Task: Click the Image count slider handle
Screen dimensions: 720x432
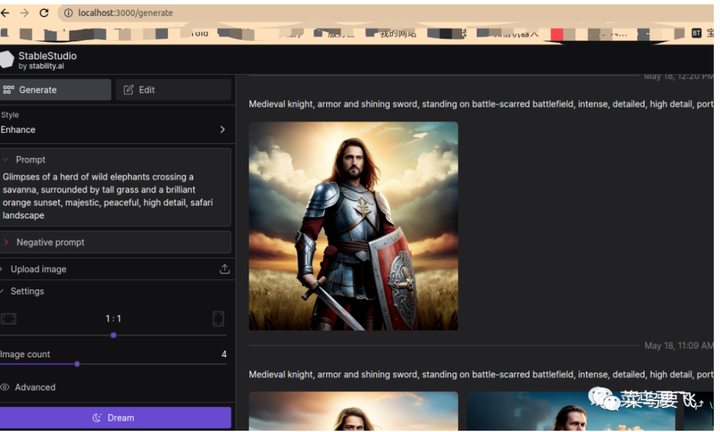Action: [77, 364]
